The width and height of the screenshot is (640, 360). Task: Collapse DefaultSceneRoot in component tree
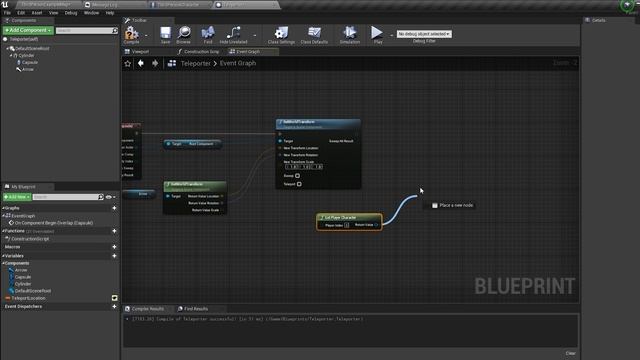[7, 49]
